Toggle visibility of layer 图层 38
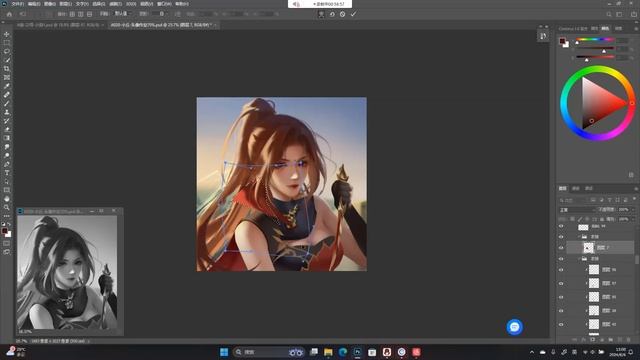The image size is (640, 360). (x=561, y=311)
